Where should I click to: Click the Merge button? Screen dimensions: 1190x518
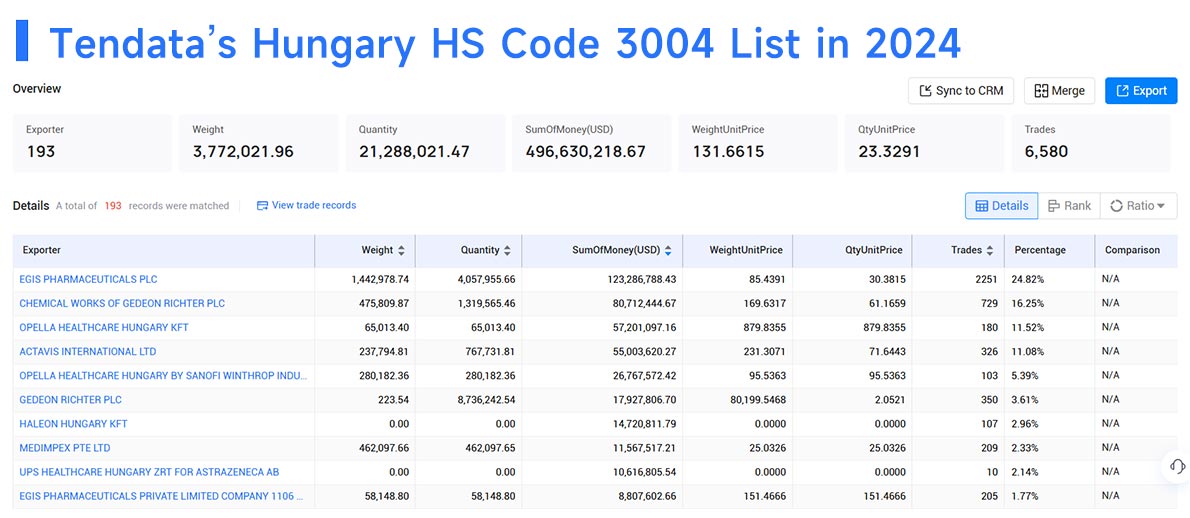pos(1059,90)
